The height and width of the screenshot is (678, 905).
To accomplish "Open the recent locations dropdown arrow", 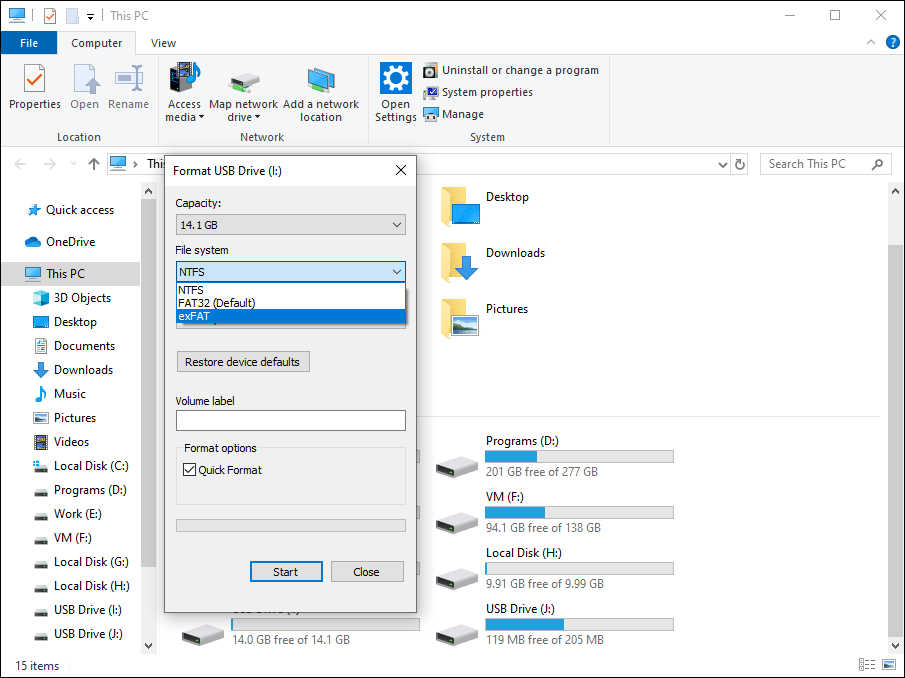I will (x=73, y=164).
